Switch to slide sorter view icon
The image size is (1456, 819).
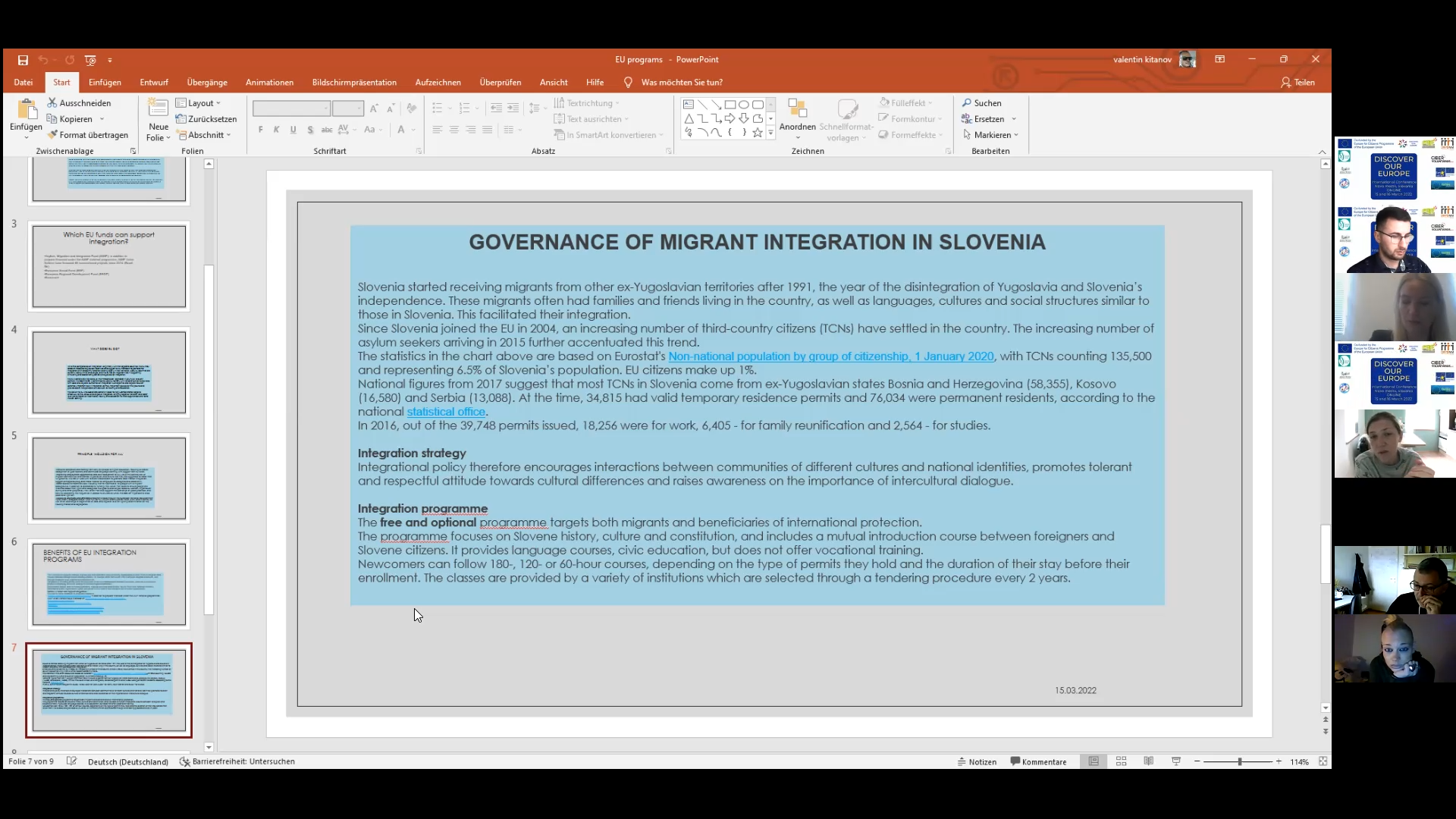[1122, 761]
